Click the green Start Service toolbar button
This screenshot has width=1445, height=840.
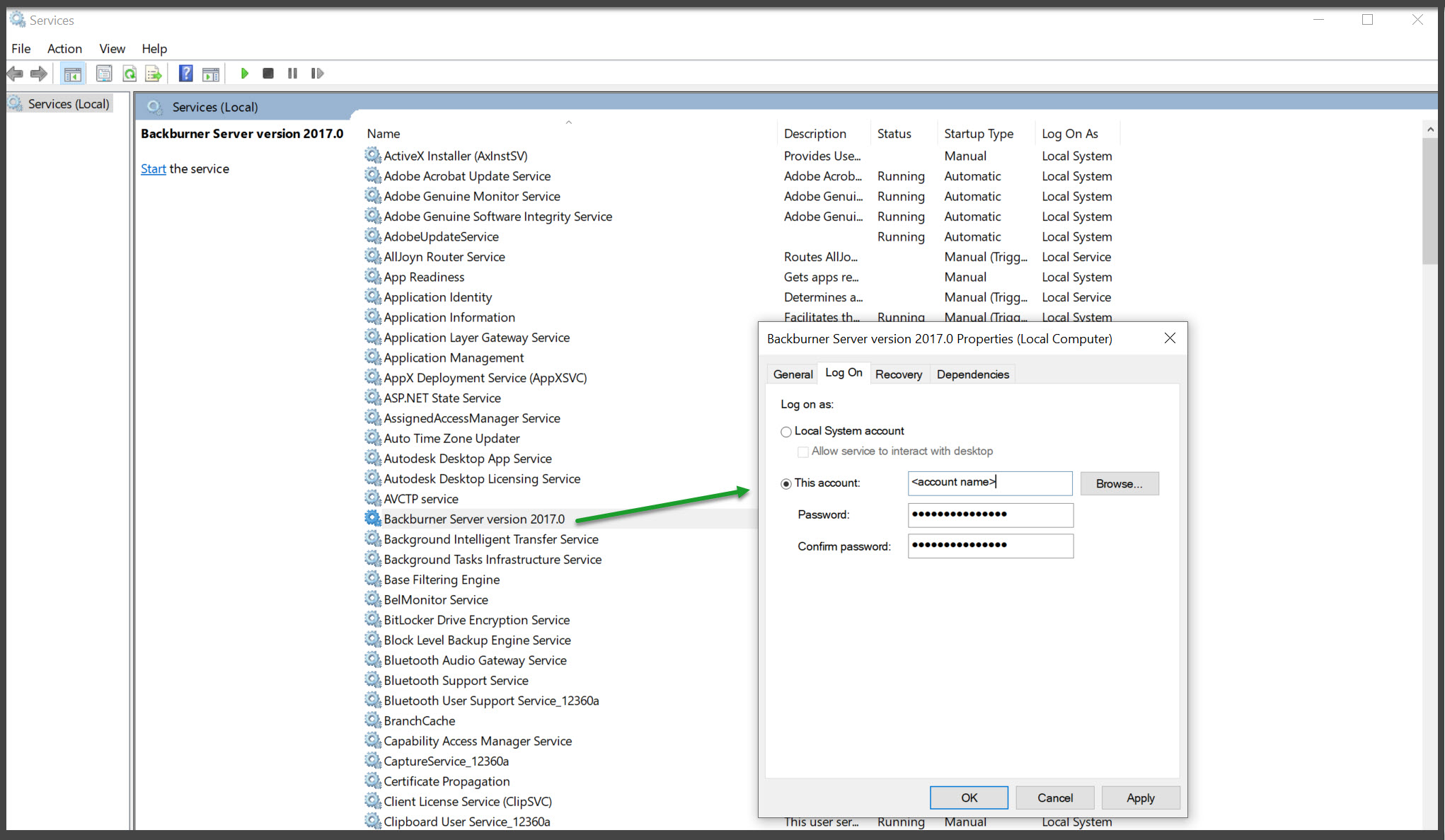pos(245,74)
